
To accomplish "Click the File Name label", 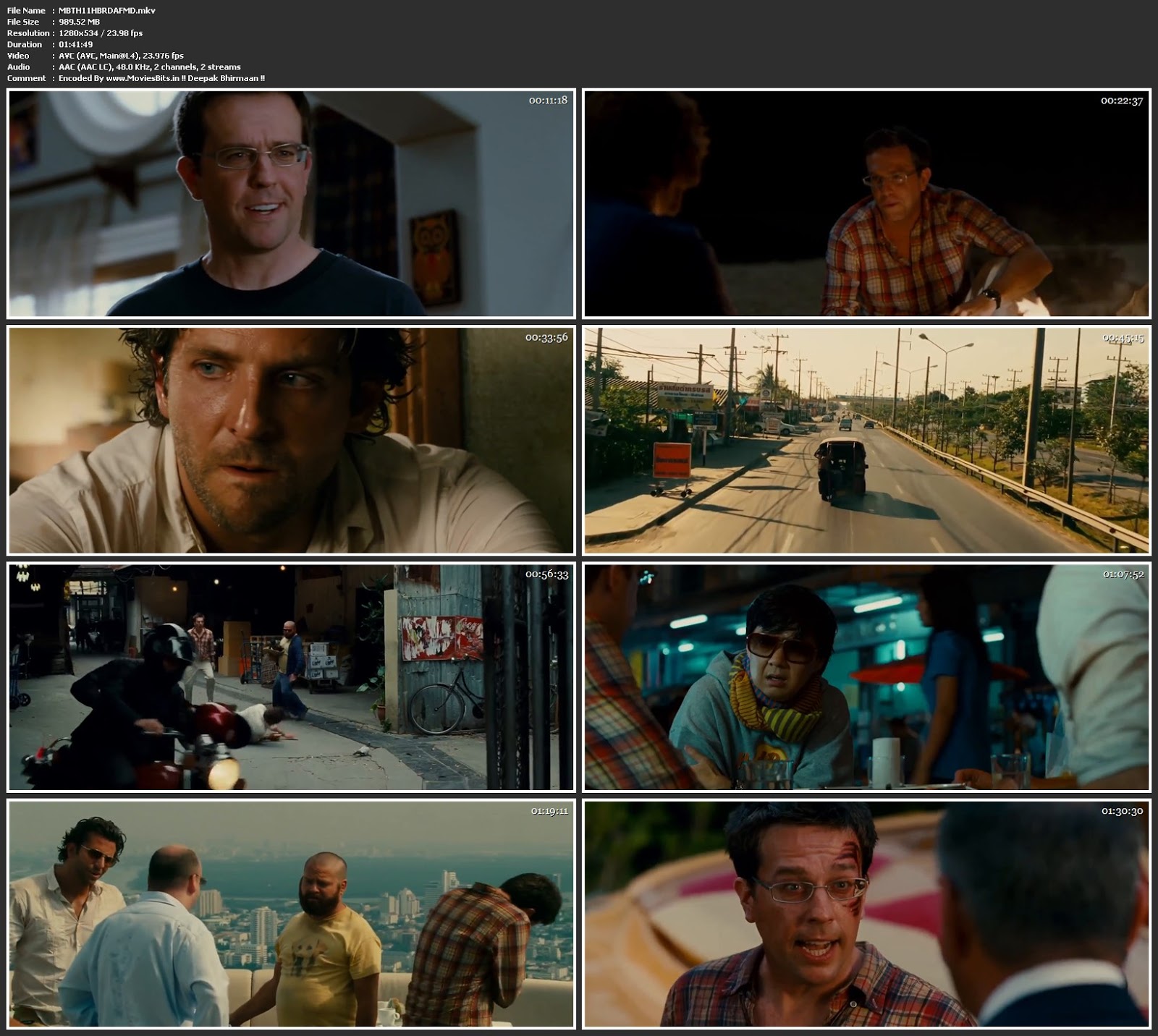I will coord(26,11).
